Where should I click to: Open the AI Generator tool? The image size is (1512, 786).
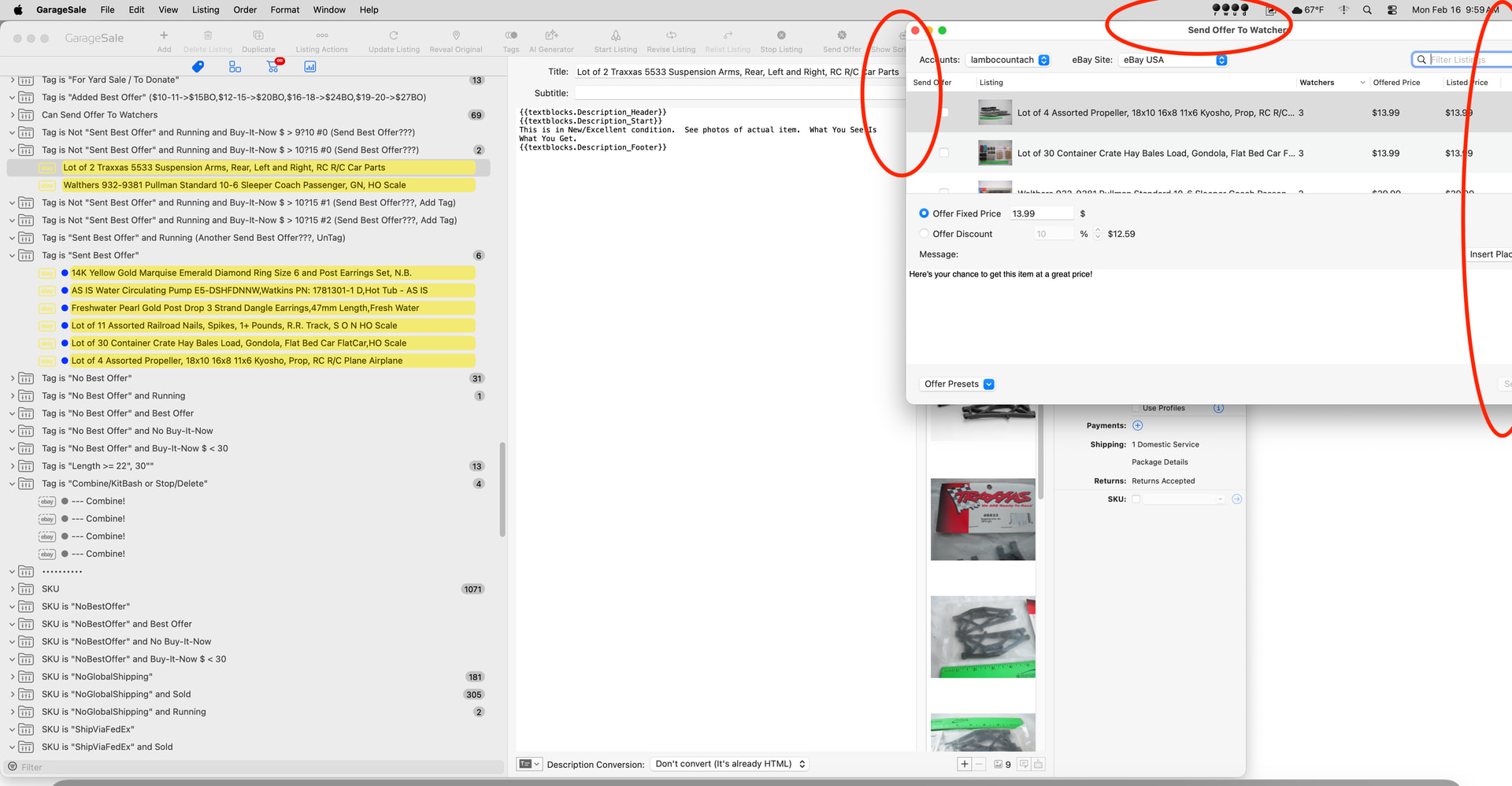pyautogui.click(x=551, y=36)
